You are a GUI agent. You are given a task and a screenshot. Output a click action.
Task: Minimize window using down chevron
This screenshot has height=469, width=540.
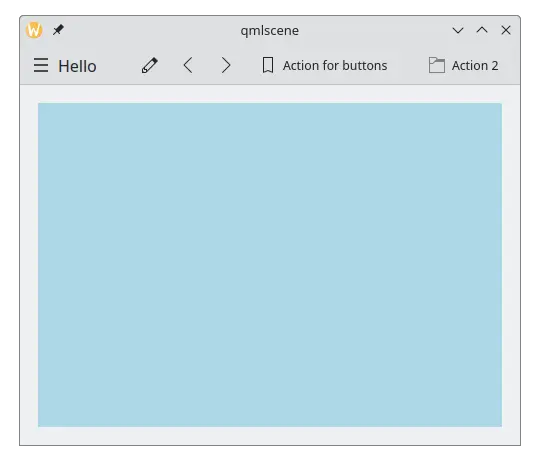[x=458, y=30]
